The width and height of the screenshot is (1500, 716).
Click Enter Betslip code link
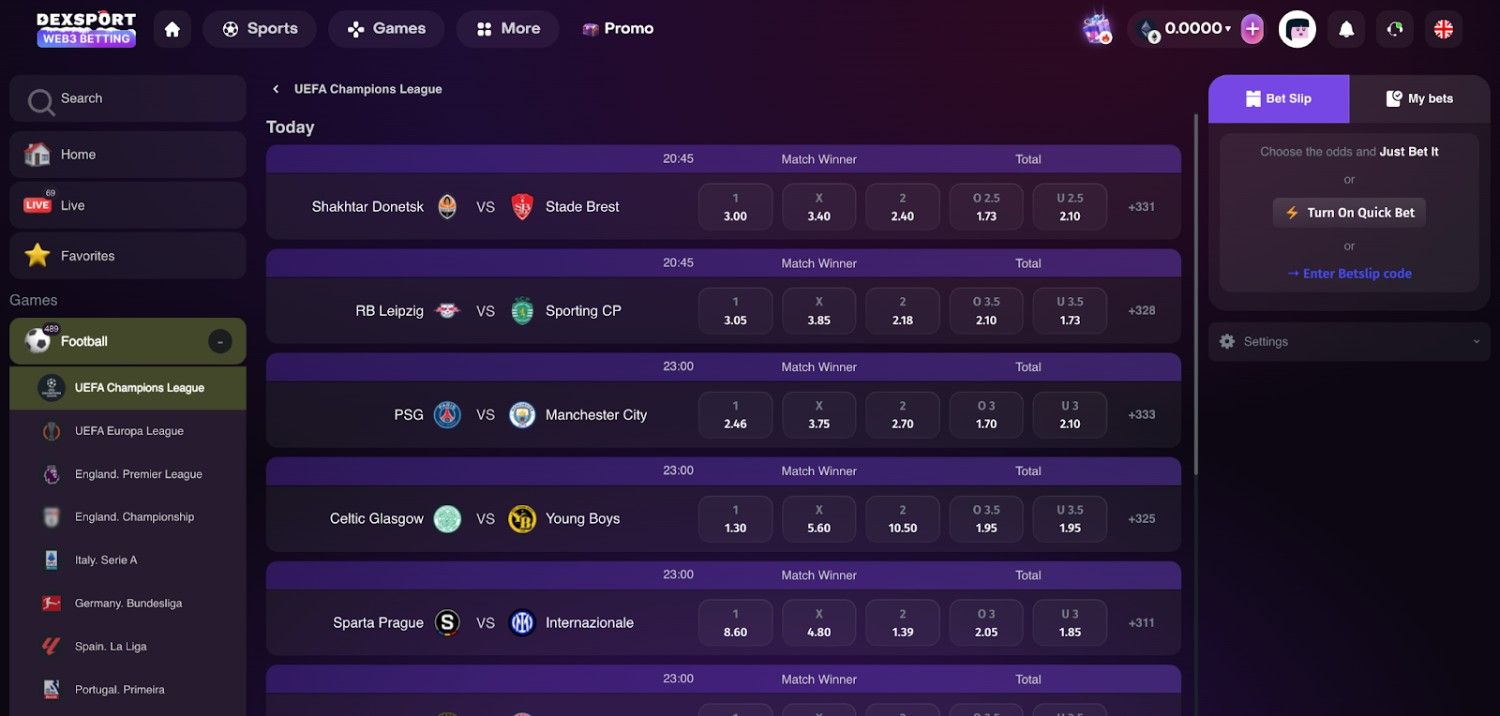1349,274
